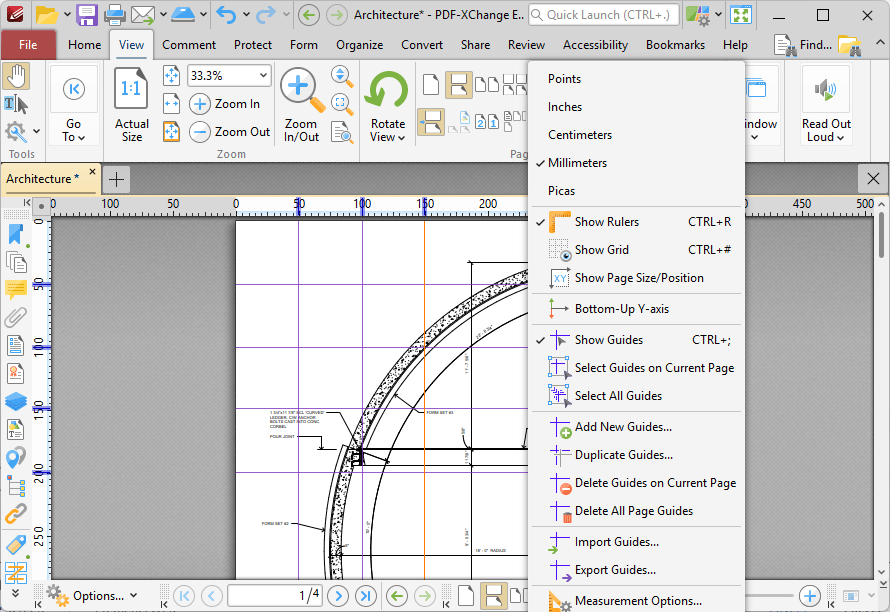Screen dimensions: 890x612
Task: Open the Links pane from sidebar
Action: [x=15, y=514]
